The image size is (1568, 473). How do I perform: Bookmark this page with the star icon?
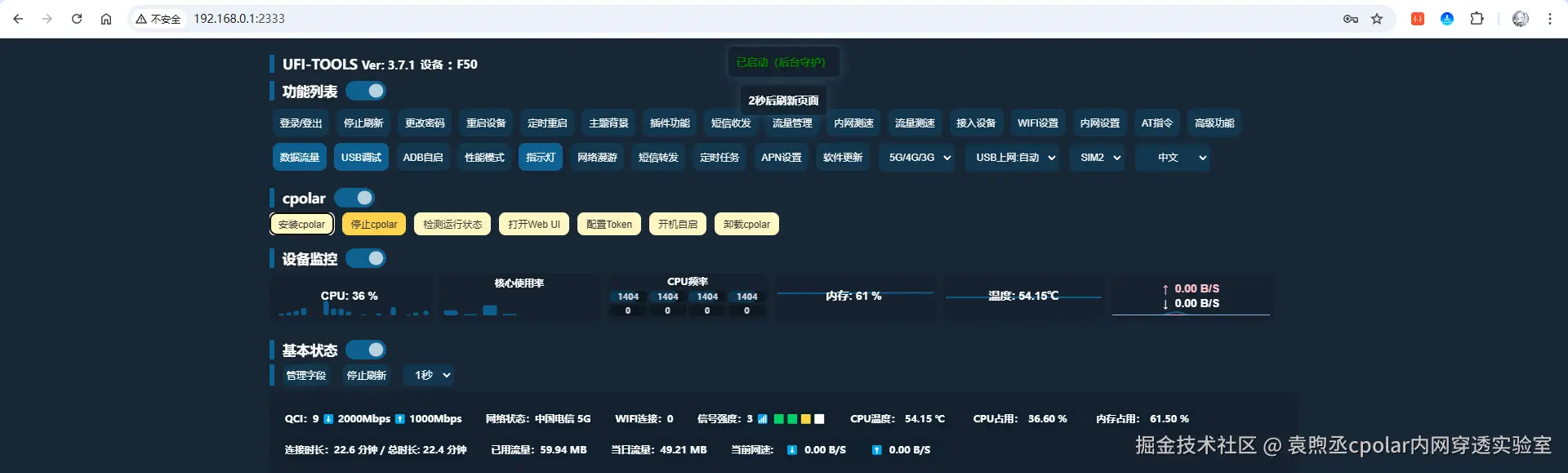tap(1377, 19)
